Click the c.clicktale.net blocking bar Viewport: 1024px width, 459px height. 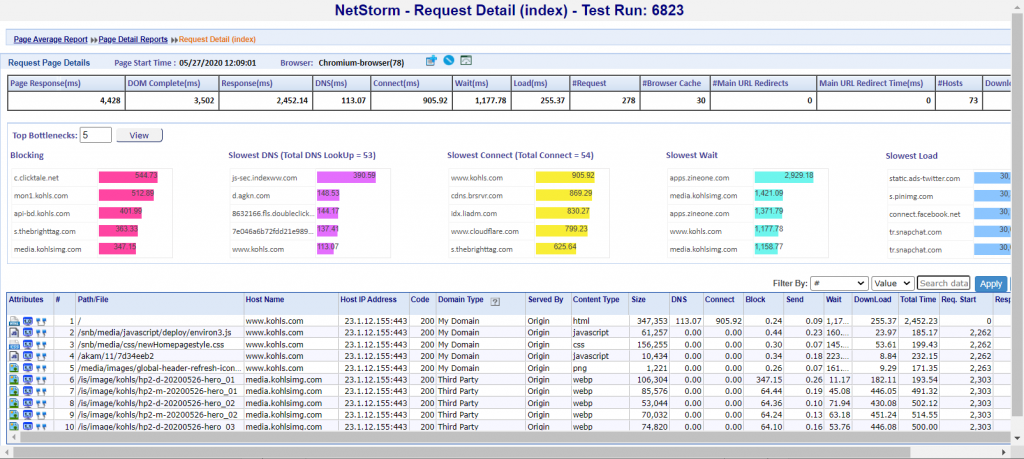[x=127, y=177]
